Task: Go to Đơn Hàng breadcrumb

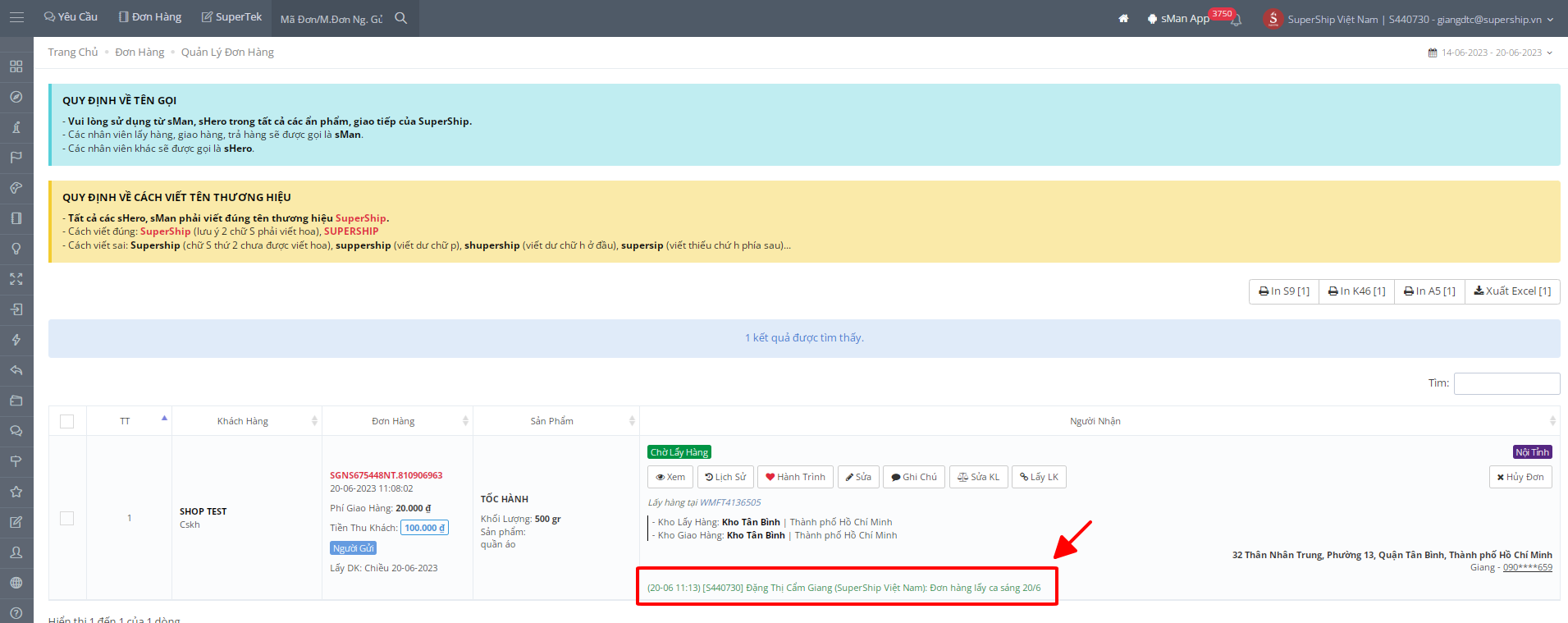Action: tap(139, 52)
